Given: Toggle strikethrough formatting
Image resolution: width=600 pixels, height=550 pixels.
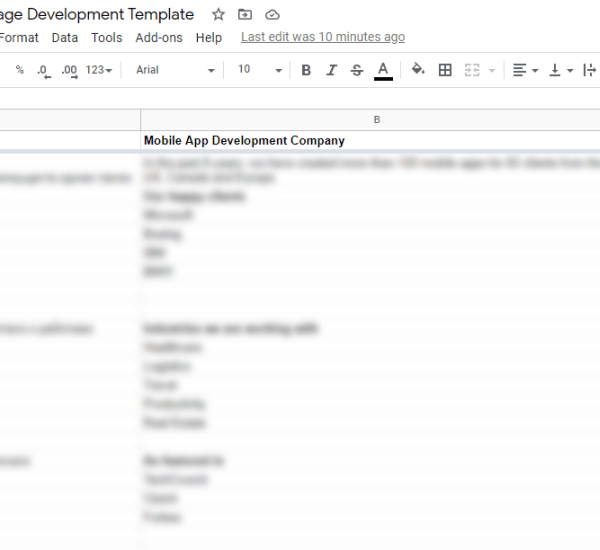Looking at the screenshot, I should click(357, 70).
